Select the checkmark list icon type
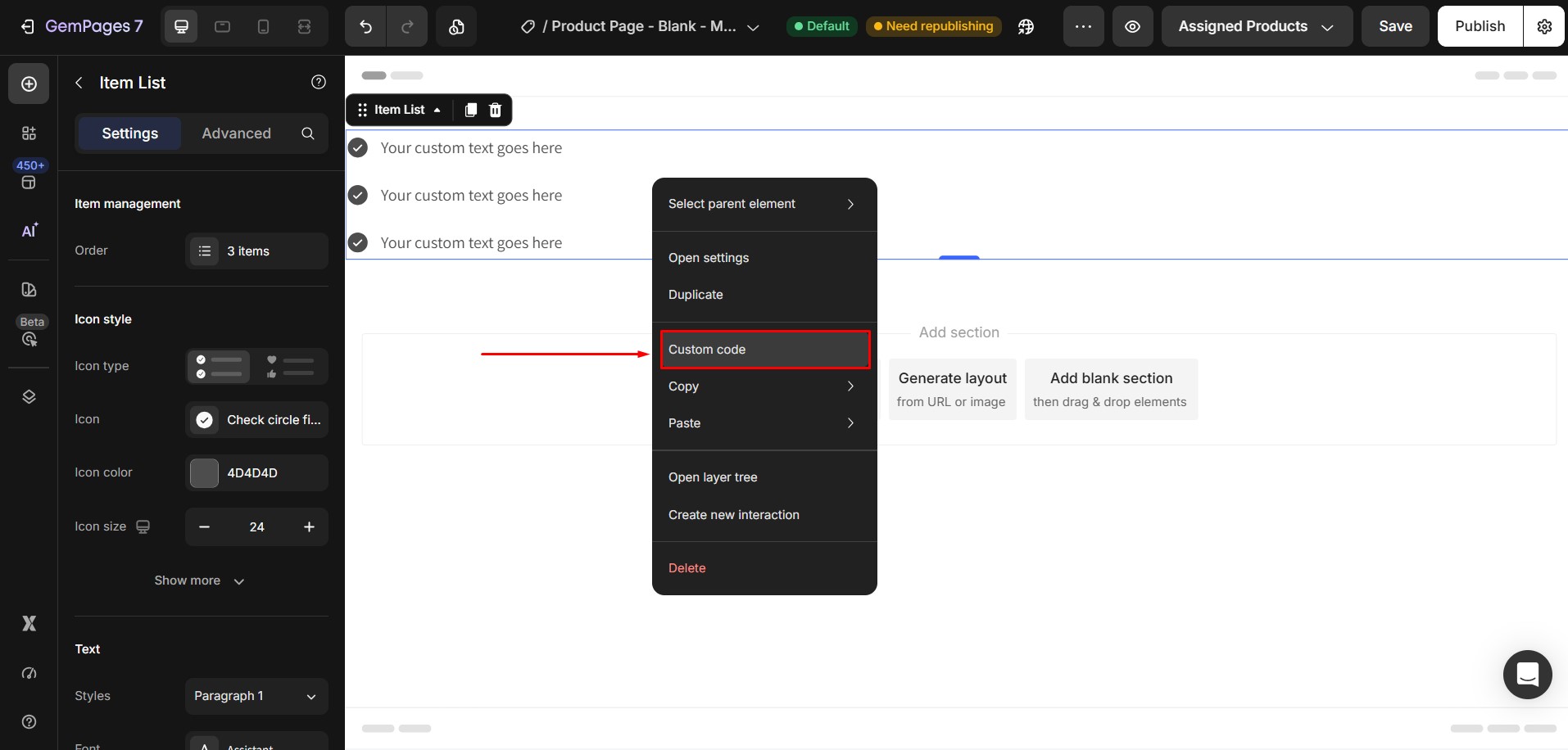1568x750 pixels. tap(219, 366)
